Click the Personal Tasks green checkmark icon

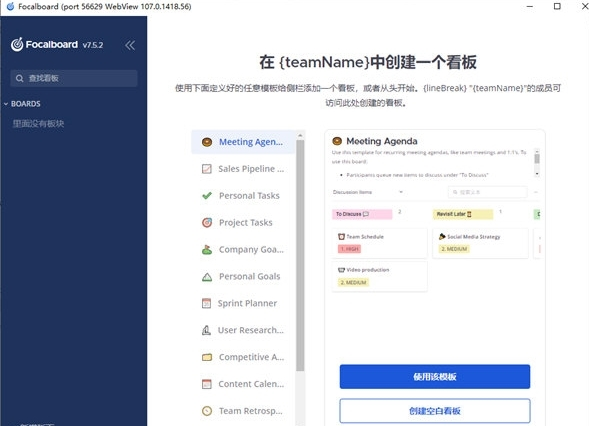point(207,195)
